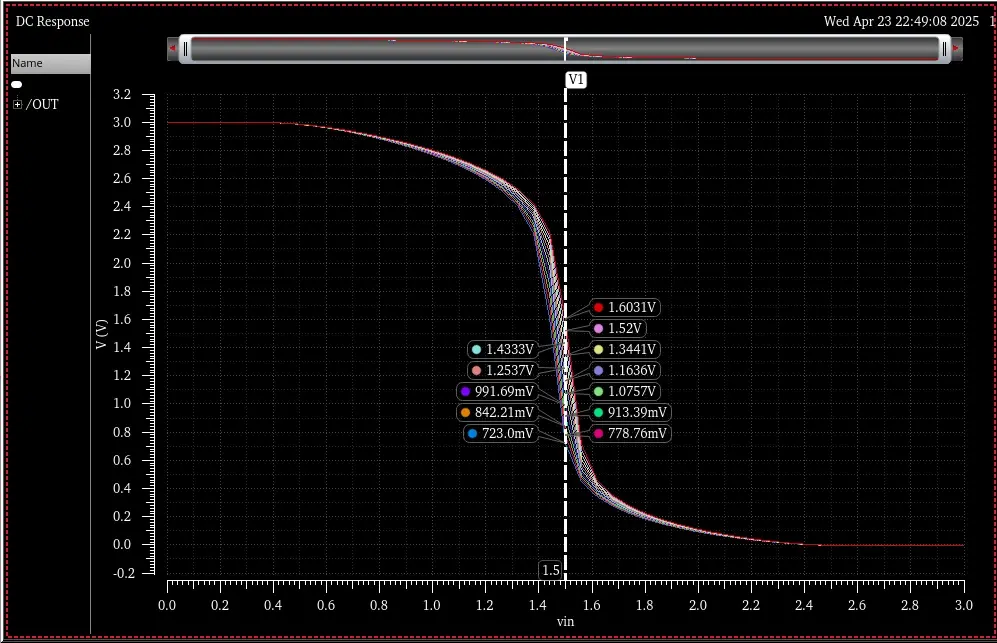Click the Name column header
The width and height of the screenshot is (997, 643).
click(50, 63)
